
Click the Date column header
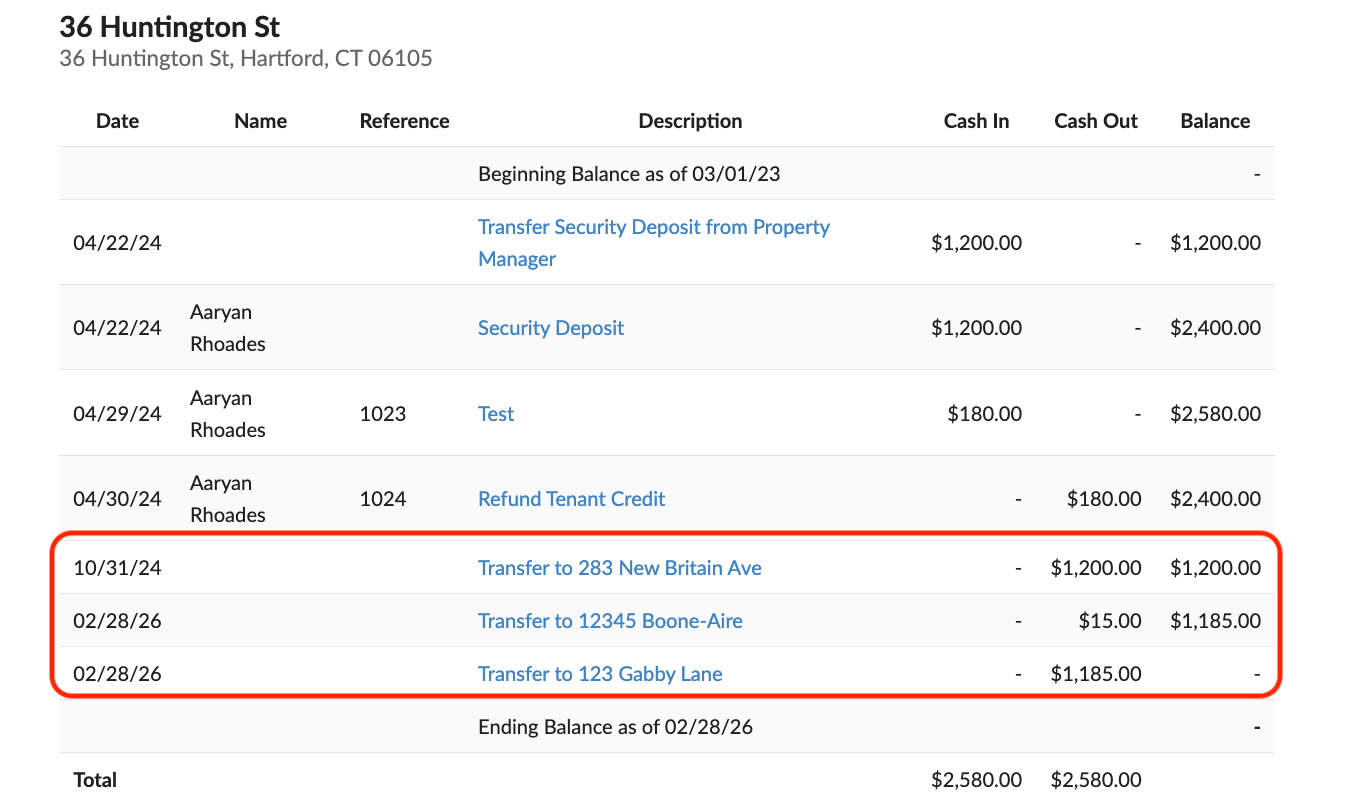[117, 121]
